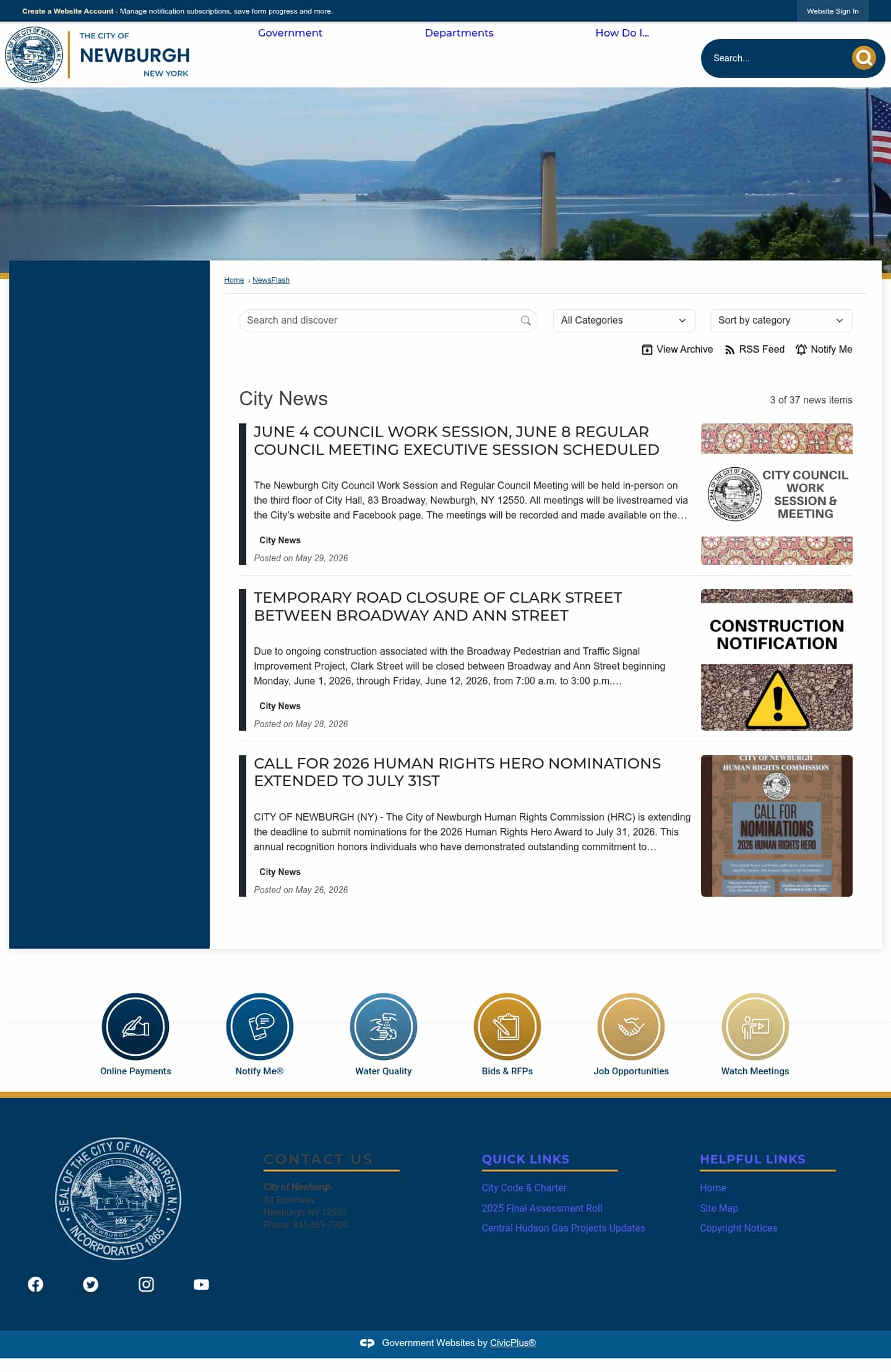This screenshot has height=1372, width=891.
Task: Click the Online Payments text label
Action: pos(136,1071)
